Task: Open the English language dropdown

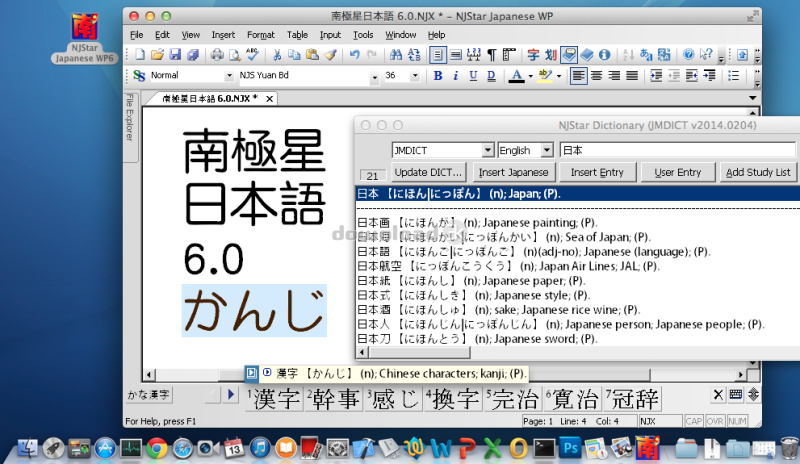Action: coord(547,150)
